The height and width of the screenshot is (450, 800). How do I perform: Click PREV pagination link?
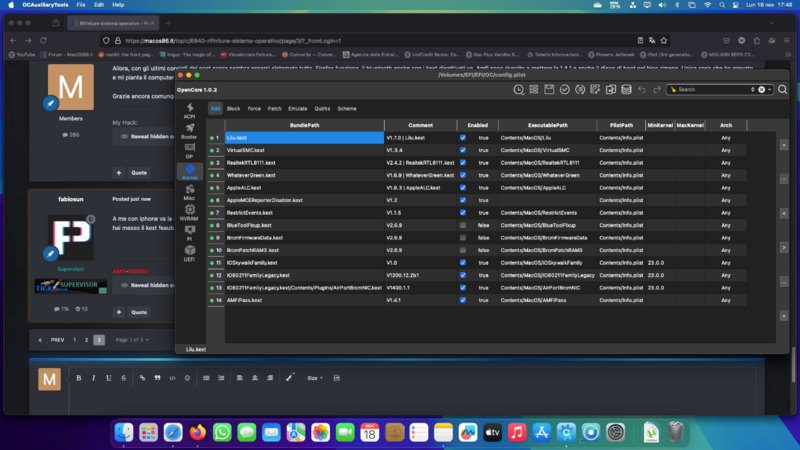pyautogui.click(x=57, y=340)
